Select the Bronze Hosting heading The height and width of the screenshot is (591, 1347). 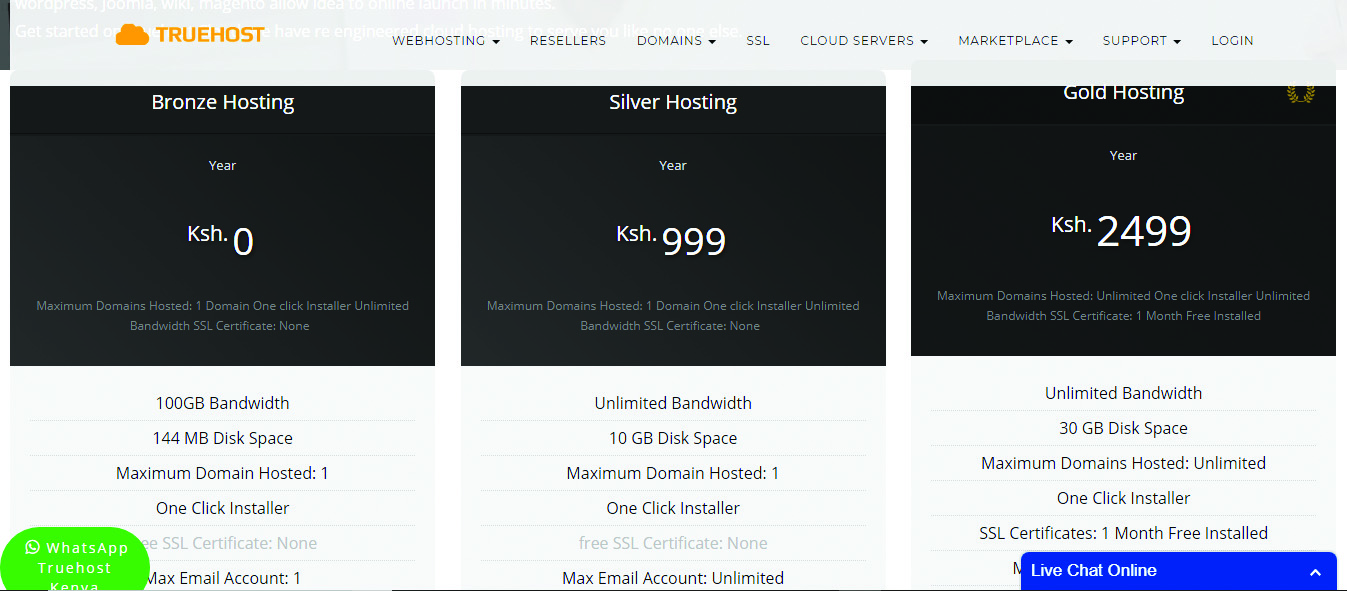[223, 102]
